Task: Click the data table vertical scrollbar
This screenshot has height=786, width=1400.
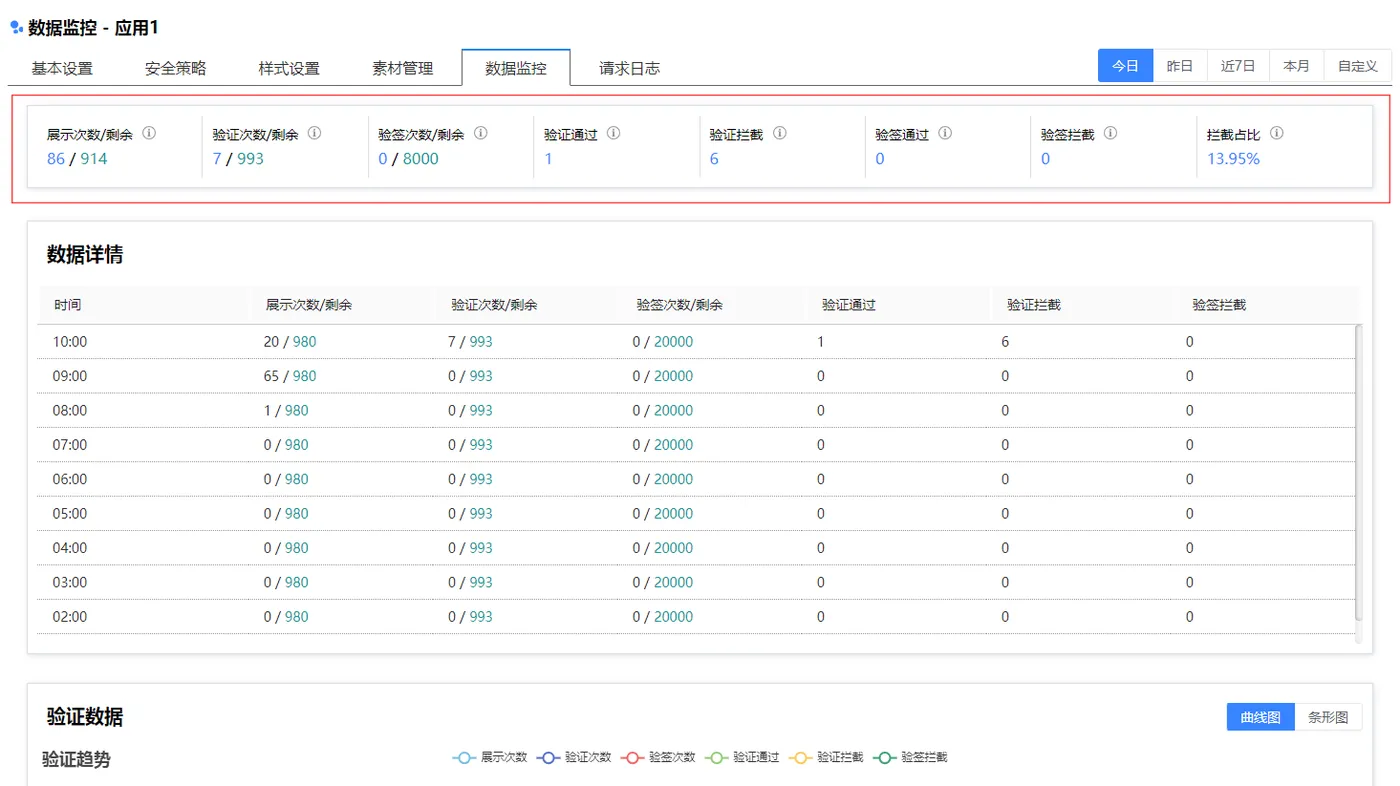Action: tap(1357, 472)
